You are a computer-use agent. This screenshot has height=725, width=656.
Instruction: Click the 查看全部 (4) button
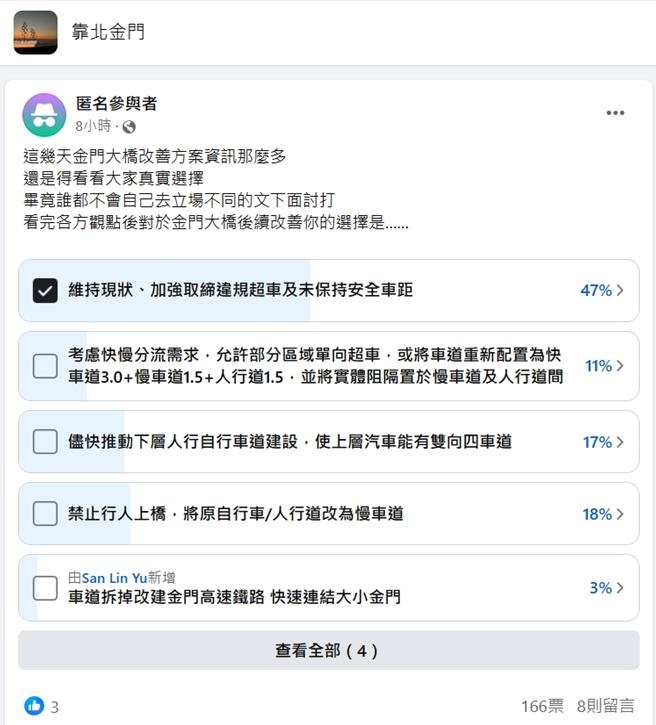[328, 650]
